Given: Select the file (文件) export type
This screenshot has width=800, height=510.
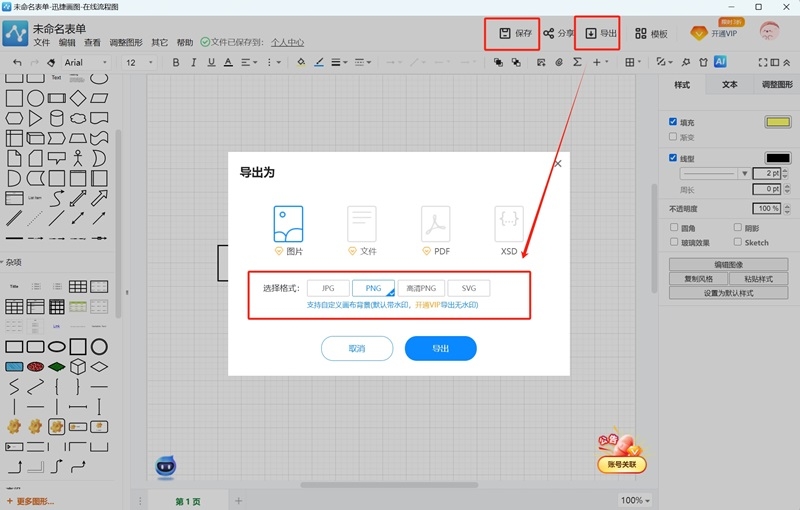Looking at the screenshot, I should (362, 231).
